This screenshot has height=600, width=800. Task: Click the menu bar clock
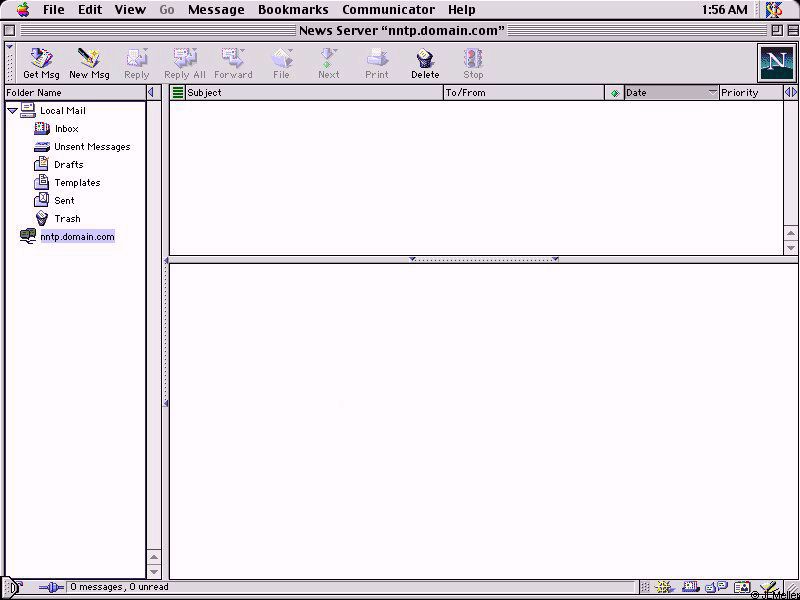[724, 10]
